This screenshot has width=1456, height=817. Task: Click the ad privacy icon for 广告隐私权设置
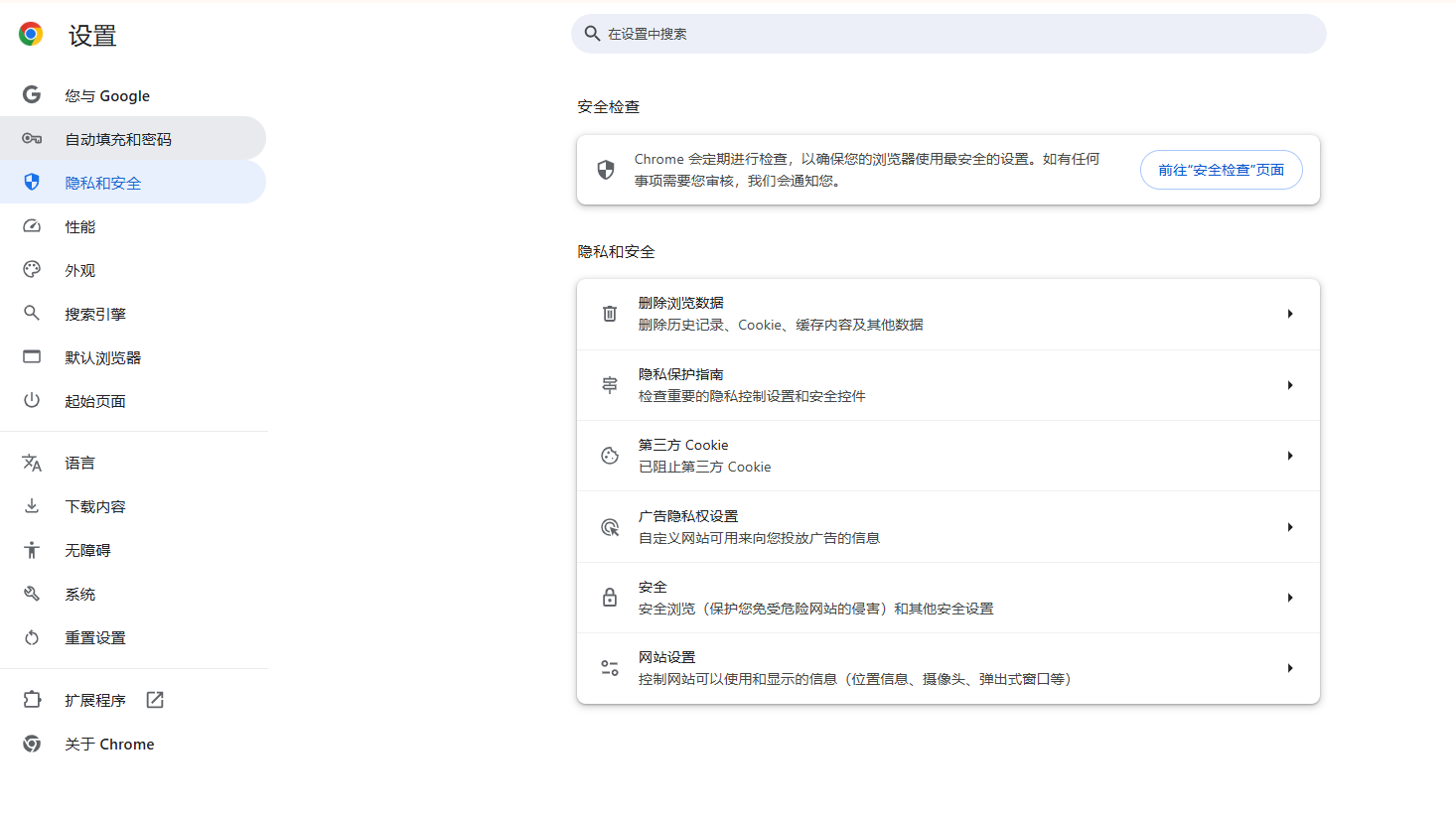(x=610, y=527)
